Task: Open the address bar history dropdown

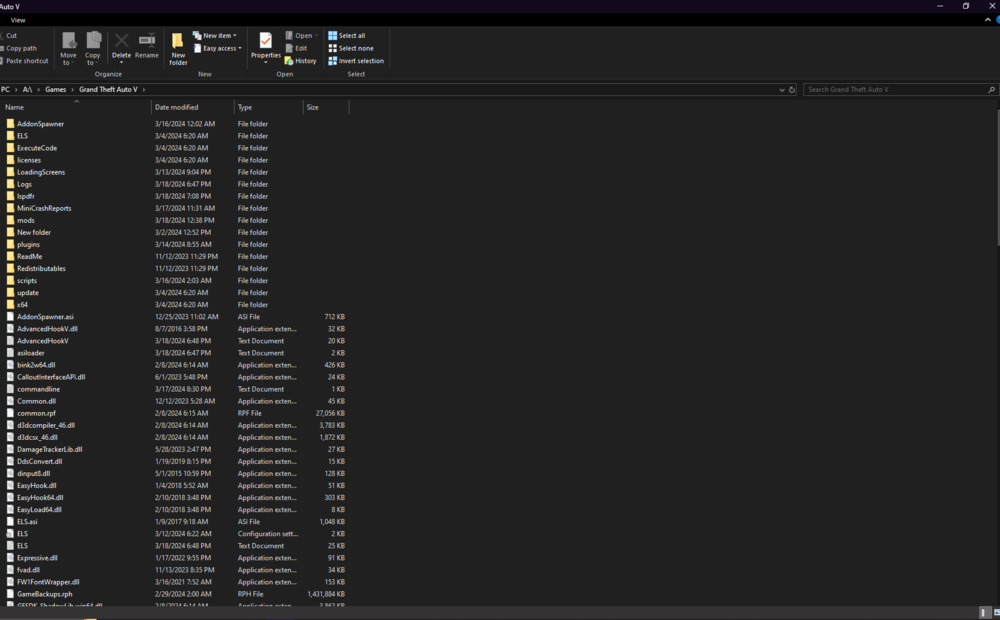Action: pos(781,89)
